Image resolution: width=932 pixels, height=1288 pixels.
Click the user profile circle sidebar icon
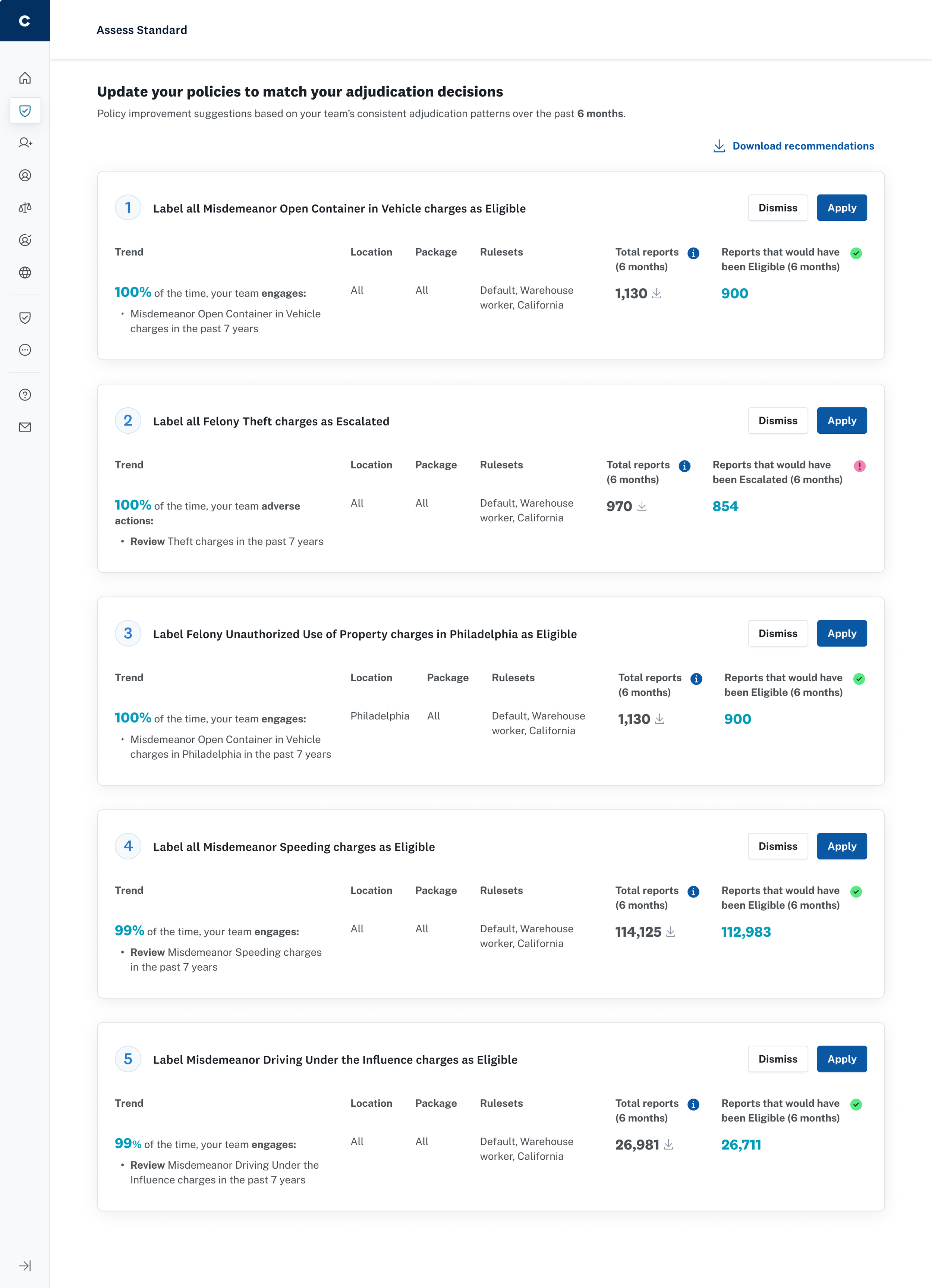tap(25, 176)
